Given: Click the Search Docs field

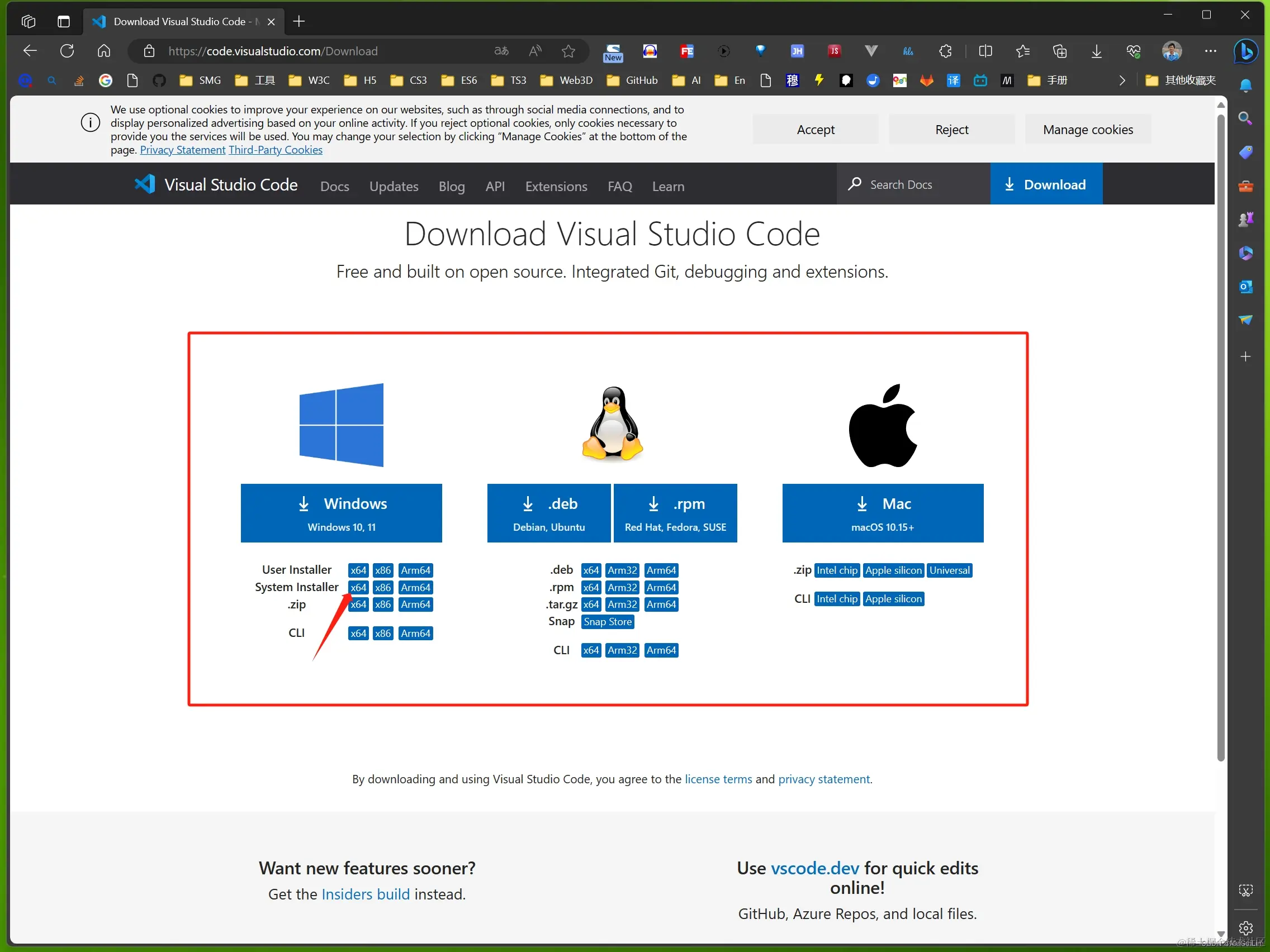Looking at the screenshot, I should (913, 185).
